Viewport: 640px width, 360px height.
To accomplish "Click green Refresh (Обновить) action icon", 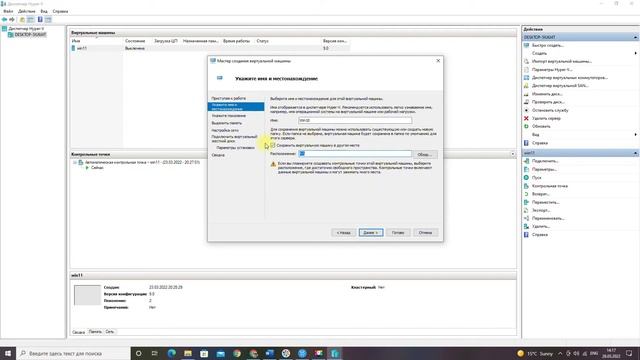I will click(526, 126).
